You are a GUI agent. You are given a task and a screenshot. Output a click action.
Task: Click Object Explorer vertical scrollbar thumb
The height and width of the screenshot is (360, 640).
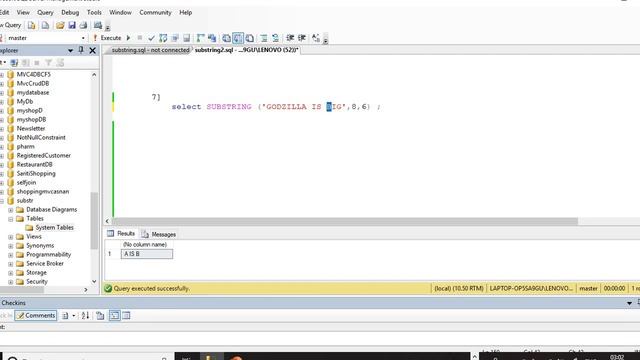point(94,220)
